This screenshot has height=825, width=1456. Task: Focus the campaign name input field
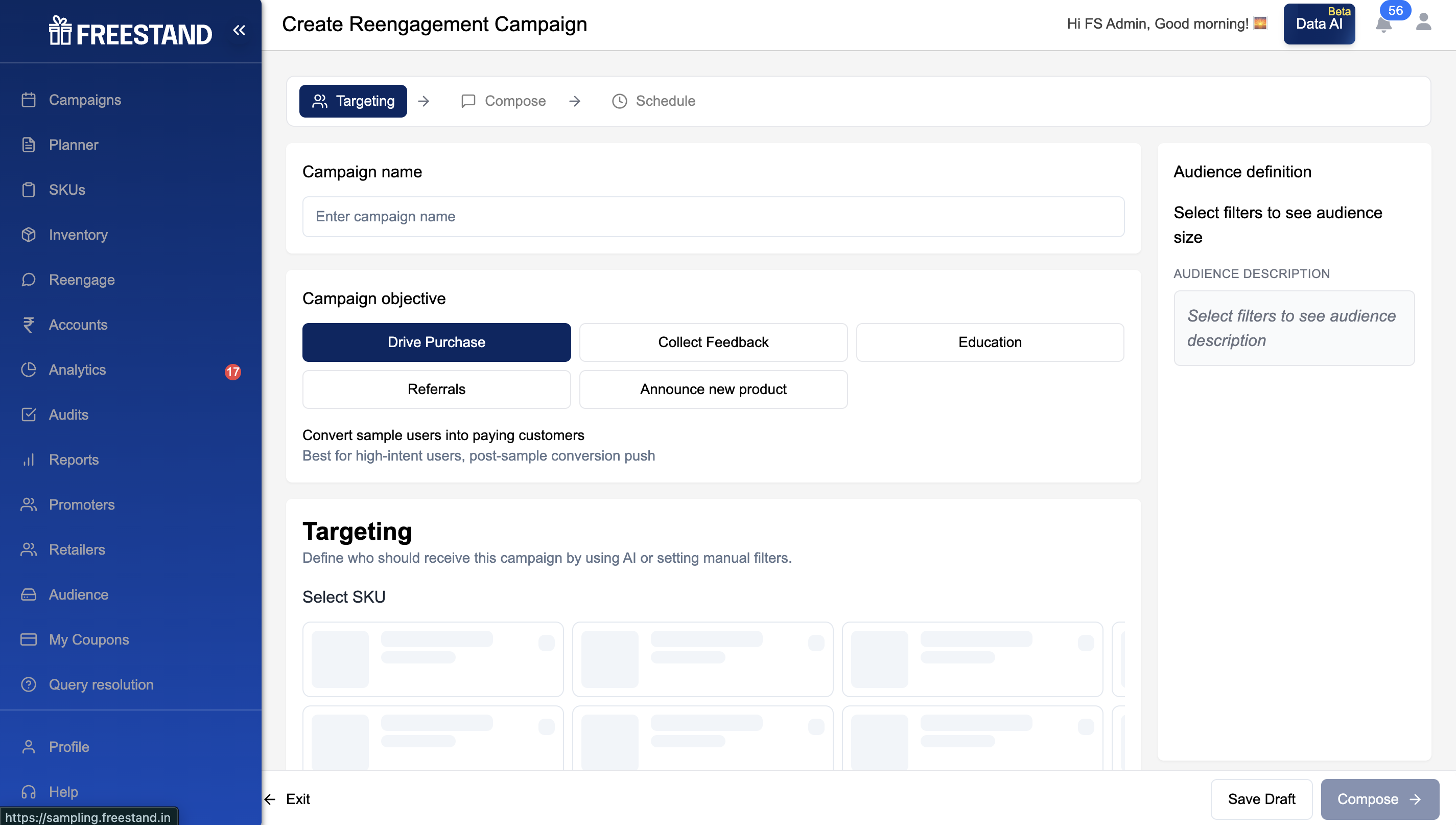tap(713, 216)
